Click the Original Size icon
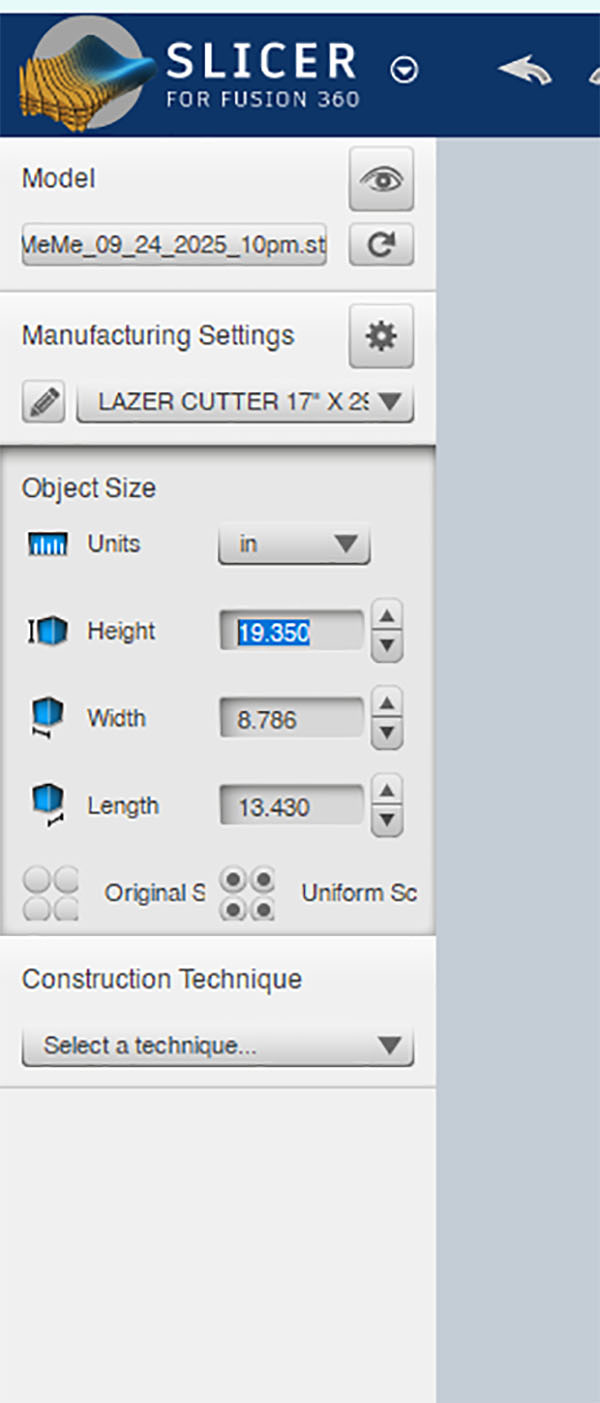Screen dimensions: 600x1403 point(51,893)
